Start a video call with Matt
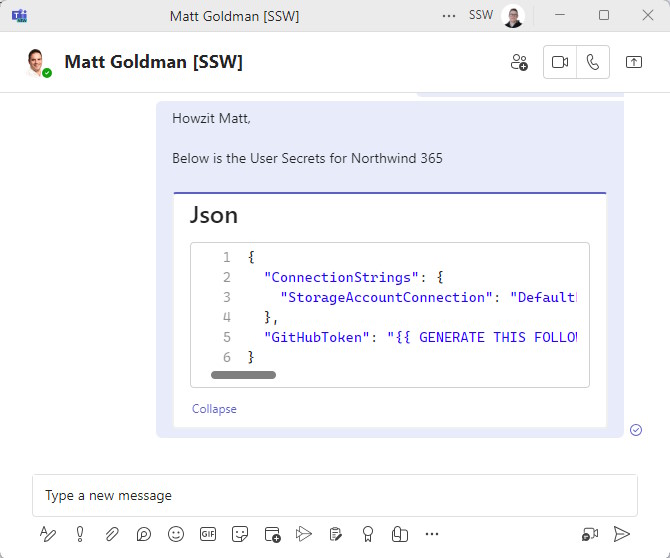The image size is (670, 558). (560, 62)
